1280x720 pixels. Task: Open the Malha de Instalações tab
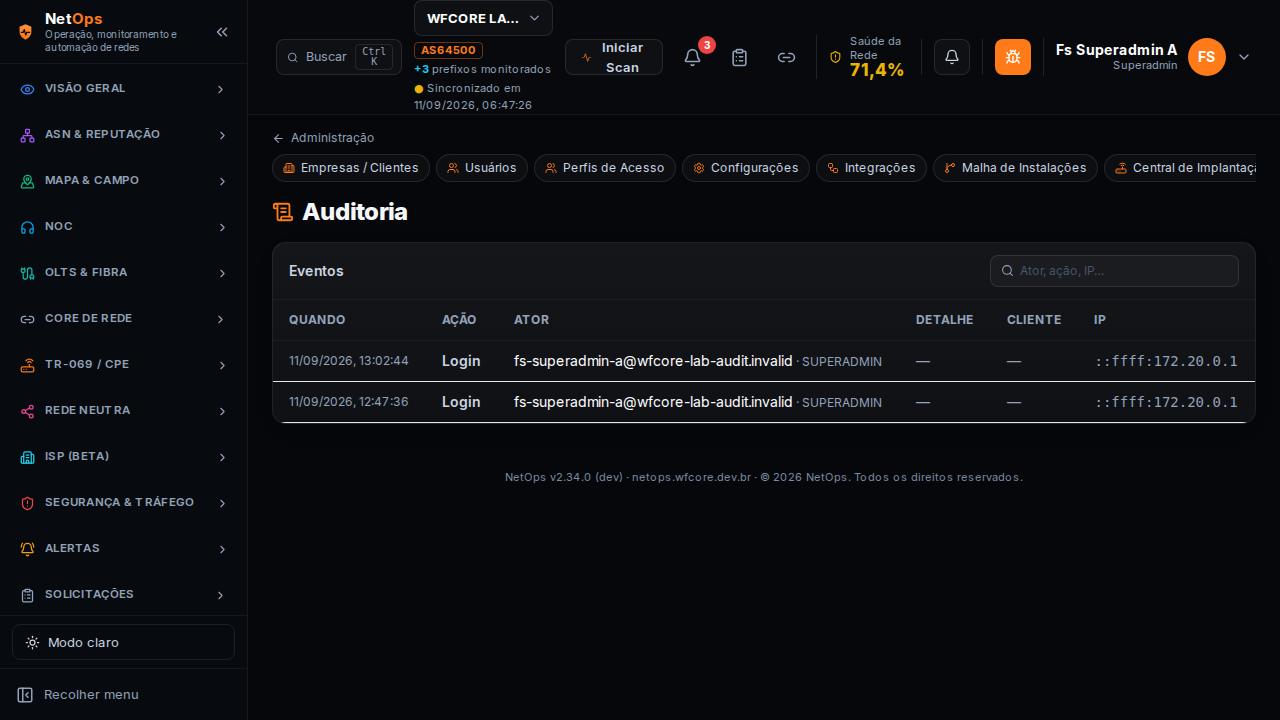tap(1015, 168)
